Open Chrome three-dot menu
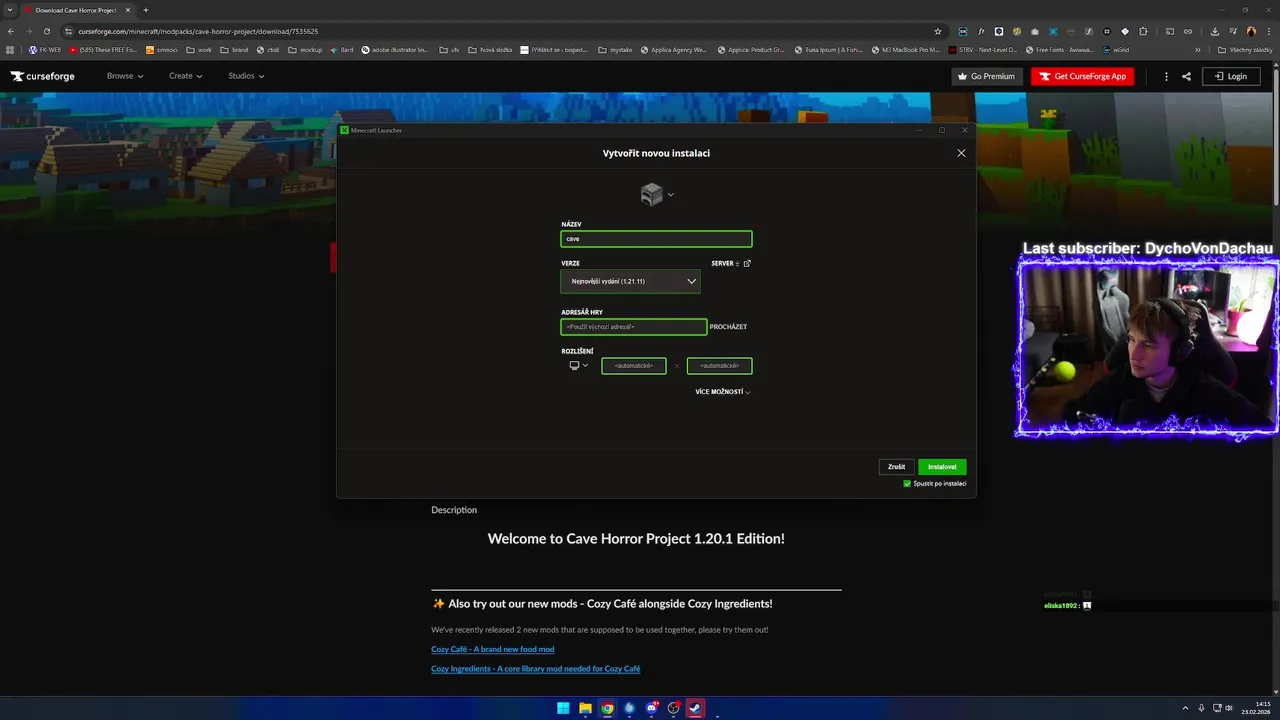 (1268, 31)
